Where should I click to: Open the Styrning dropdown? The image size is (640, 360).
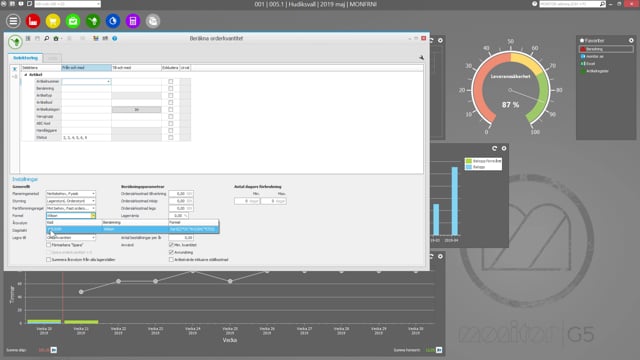click(x=93, y=201)
